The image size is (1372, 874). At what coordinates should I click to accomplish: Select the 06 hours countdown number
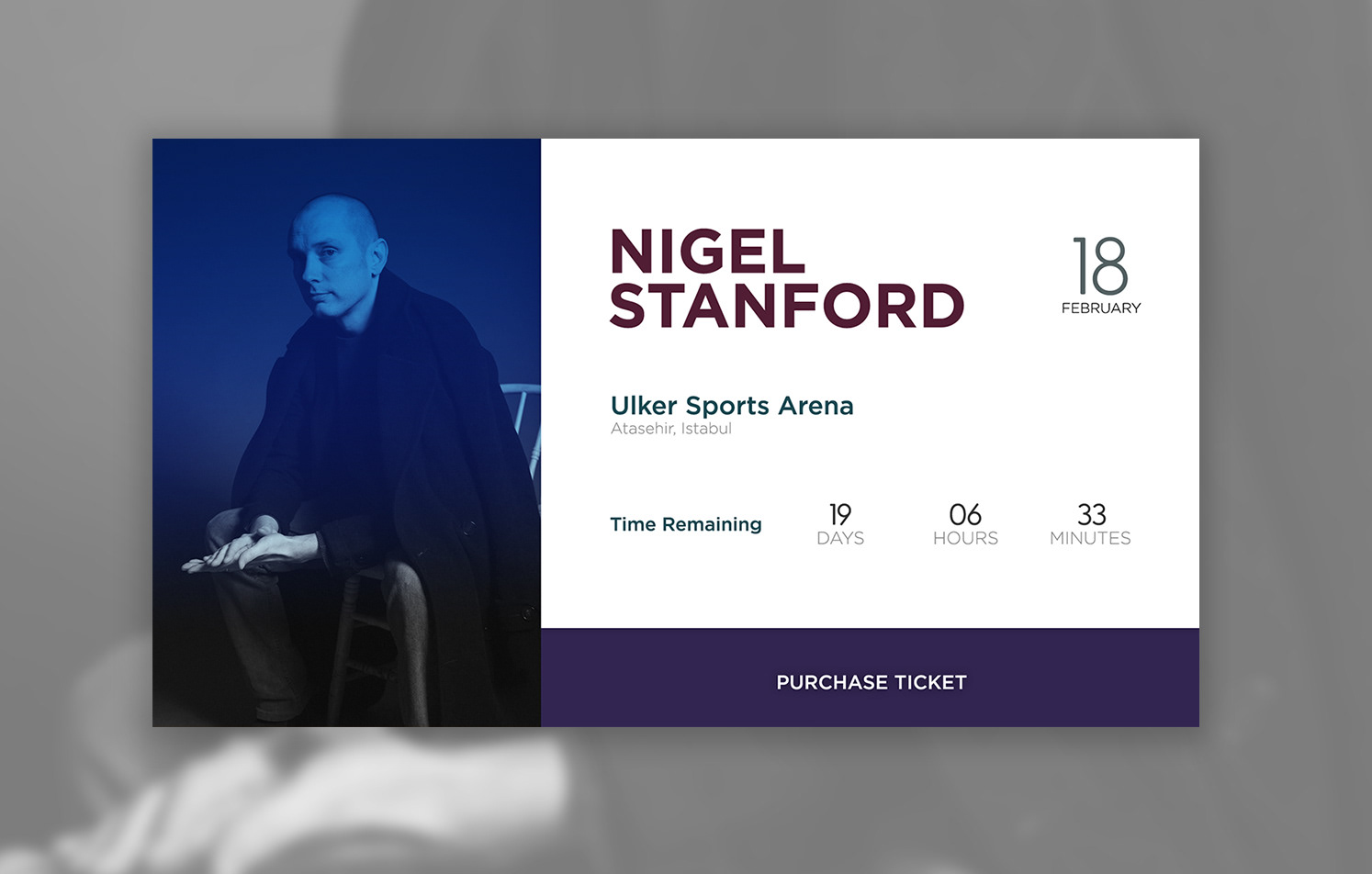pyautogui.click(x=965, y=513)
